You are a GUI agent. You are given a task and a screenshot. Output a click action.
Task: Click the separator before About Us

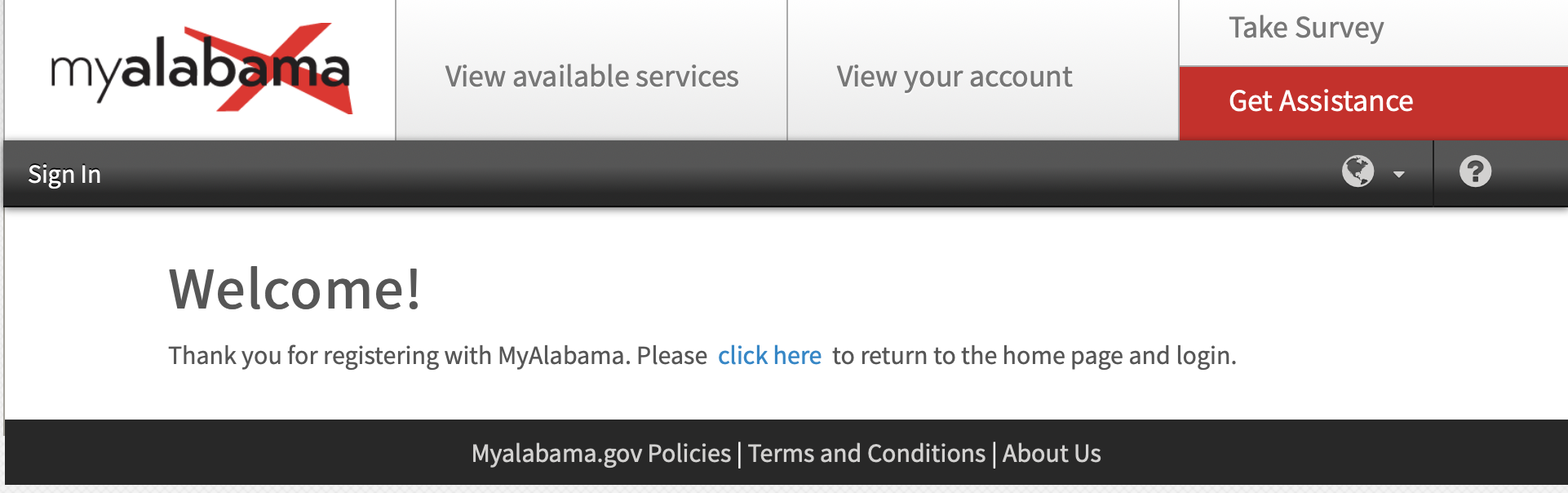[x=994, y=454]
